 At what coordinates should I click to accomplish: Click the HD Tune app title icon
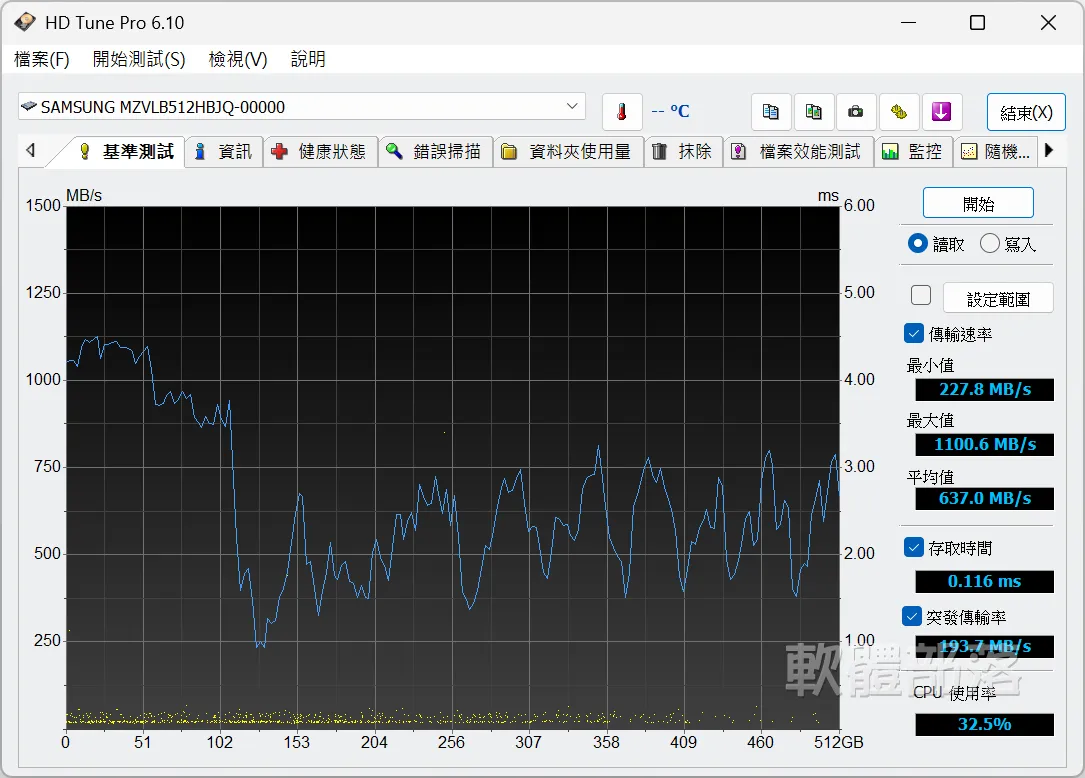25,22
